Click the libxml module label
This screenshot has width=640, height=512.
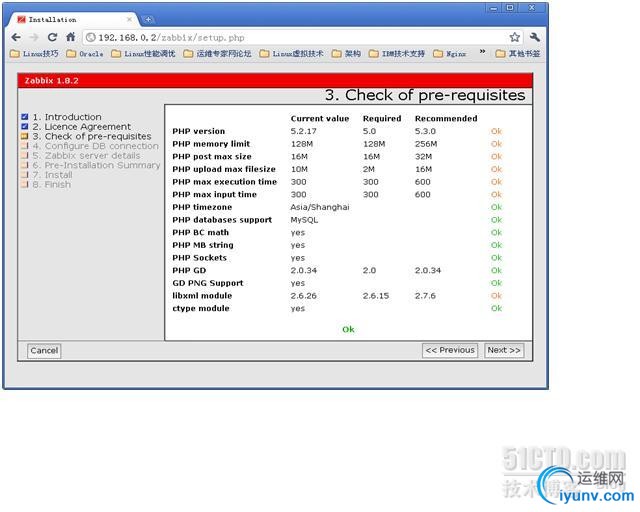point(202,296)
